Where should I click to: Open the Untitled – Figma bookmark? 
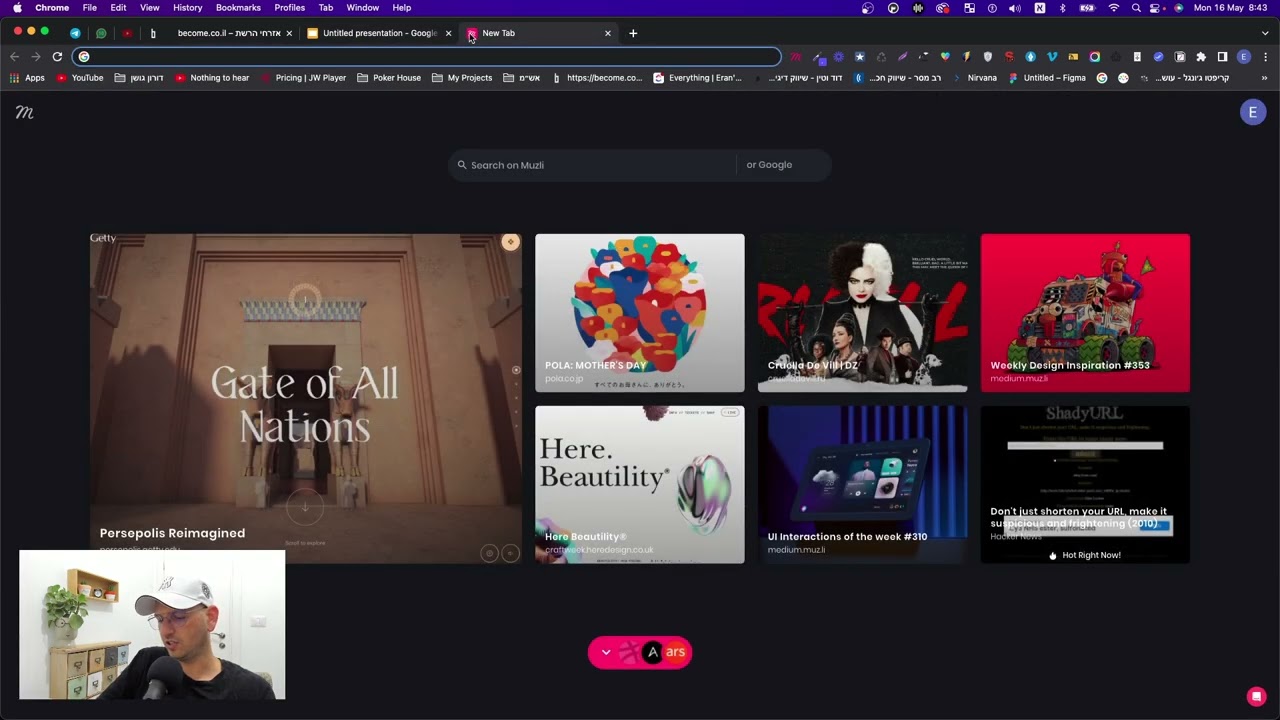(1046, 78)
